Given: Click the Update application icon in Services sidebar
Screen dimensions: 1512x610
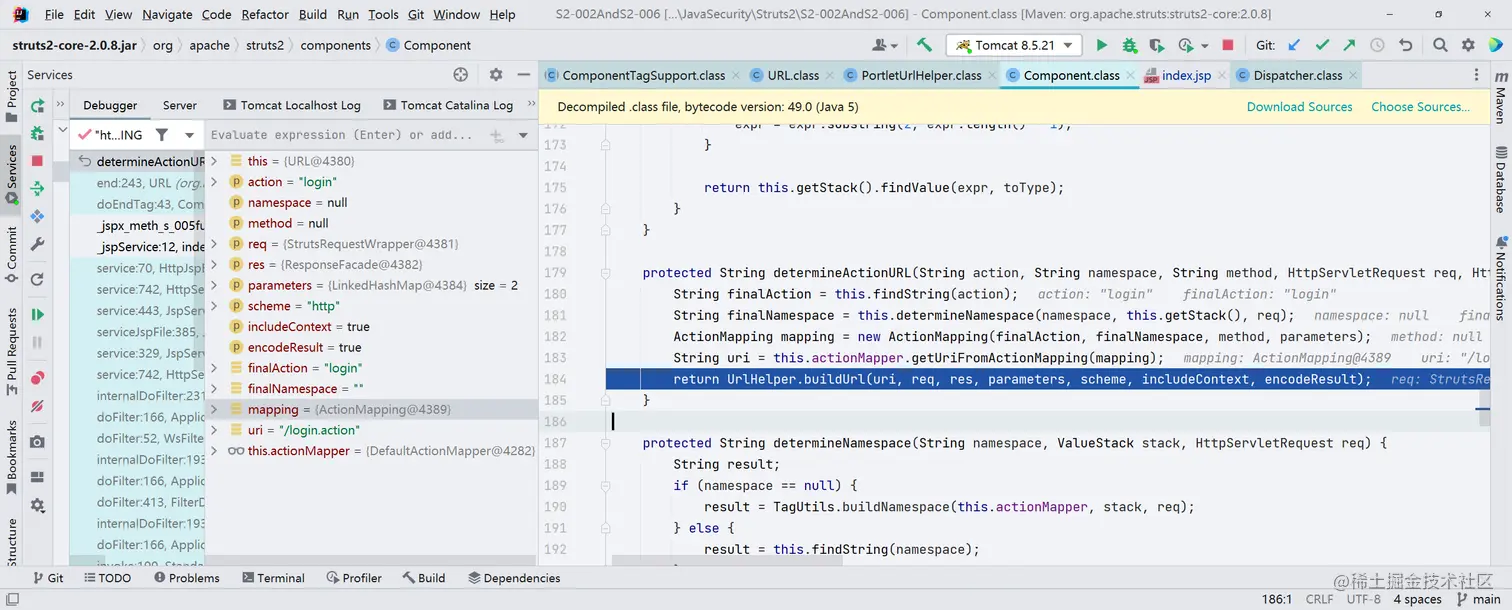Looking at the screenshot, I should pos(38,216).
